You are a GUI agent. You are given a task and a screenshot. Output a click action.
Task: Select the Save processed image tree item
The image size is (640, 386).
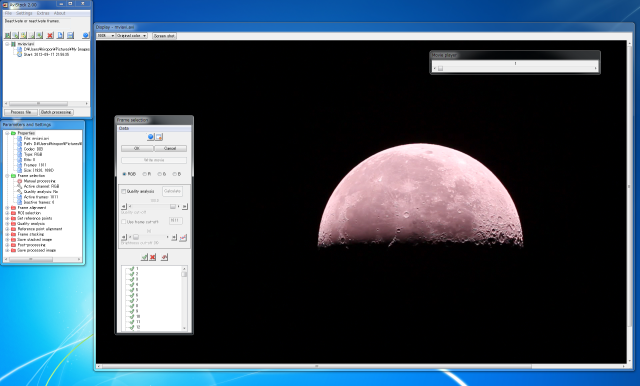36,250
